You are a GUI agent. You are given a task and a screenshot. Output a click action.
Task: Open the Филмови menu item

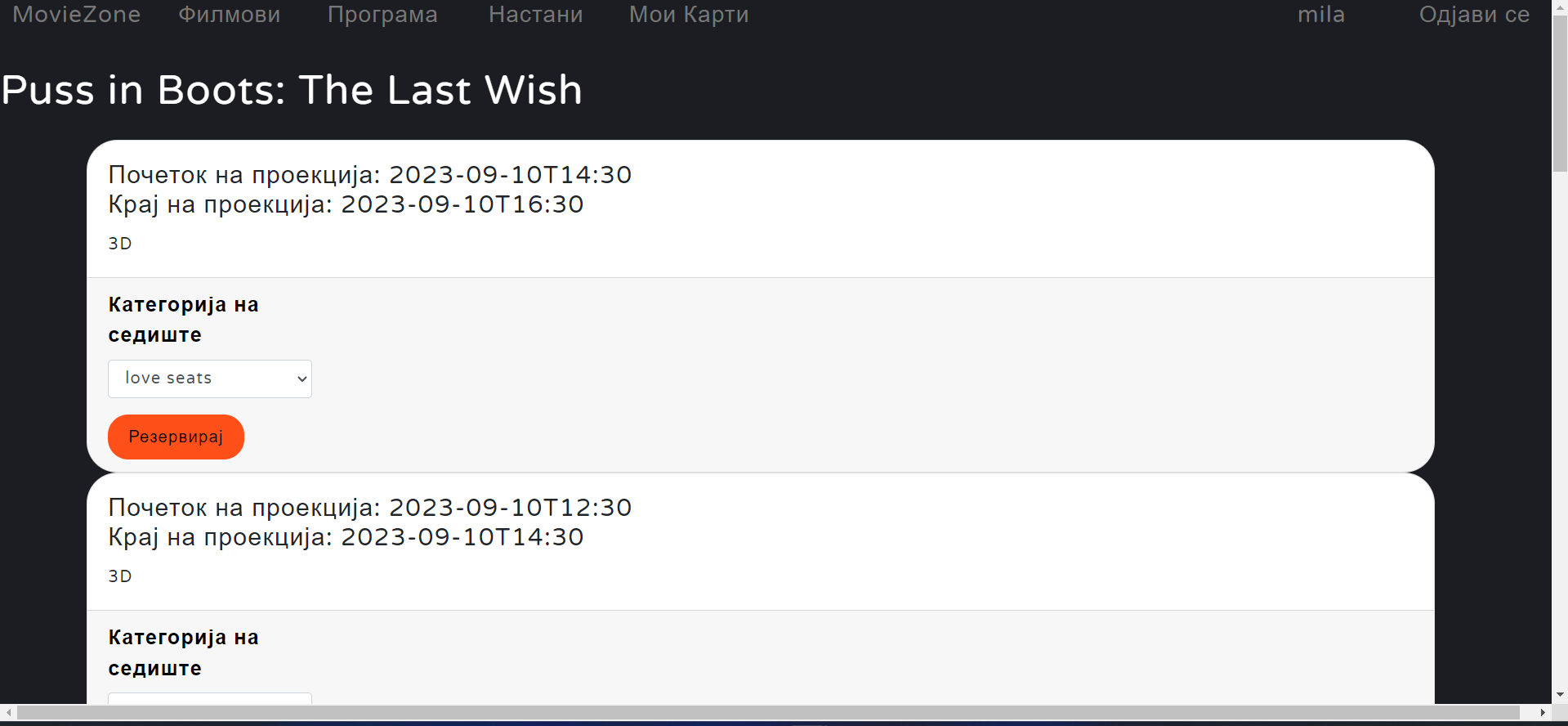pyautogui.click(x=230, y=15)
